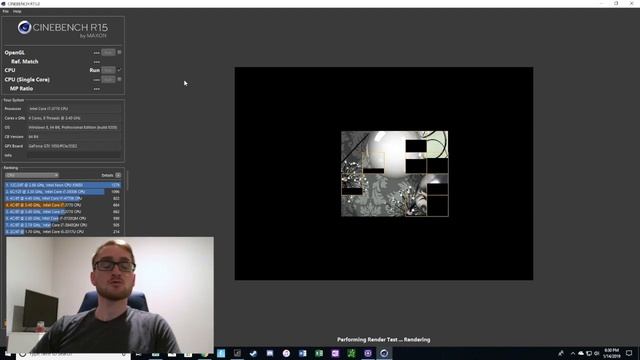Open the OneDrive cloud tray icon
This screenshot has height=360, width=640.
tap(581, 353)
